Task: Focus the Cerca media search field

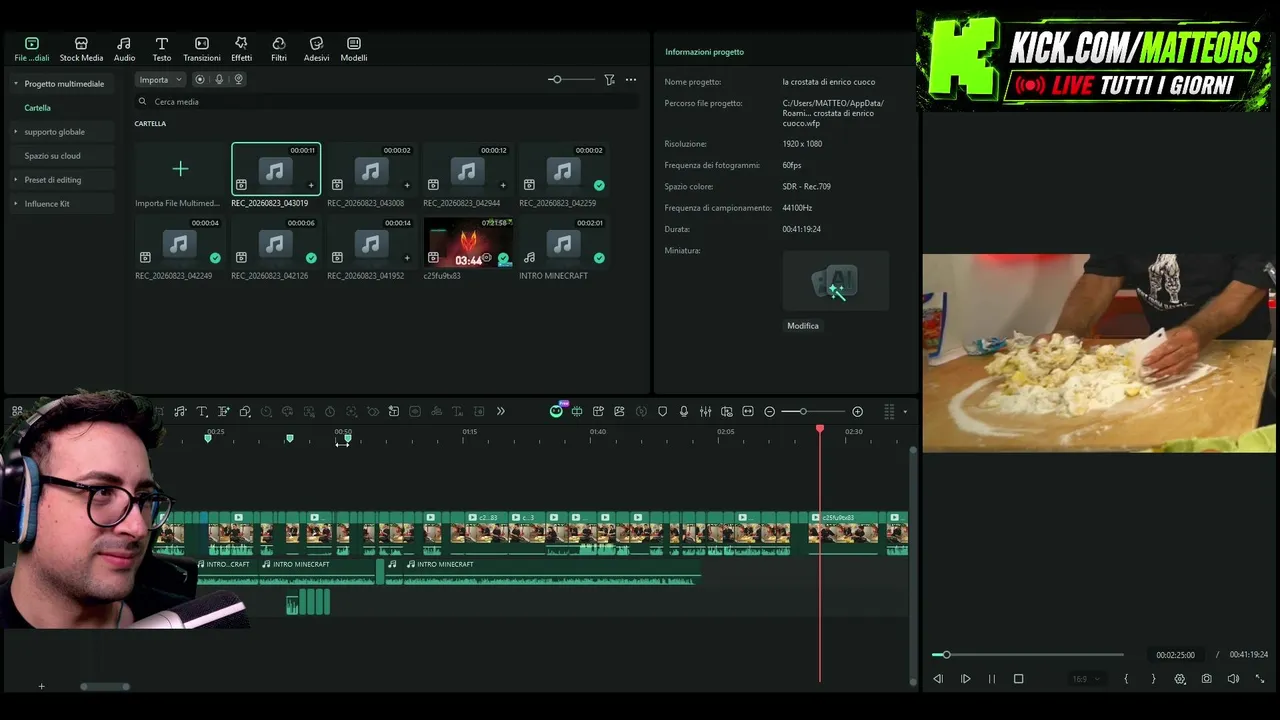Action: click(x=387, y=102)
